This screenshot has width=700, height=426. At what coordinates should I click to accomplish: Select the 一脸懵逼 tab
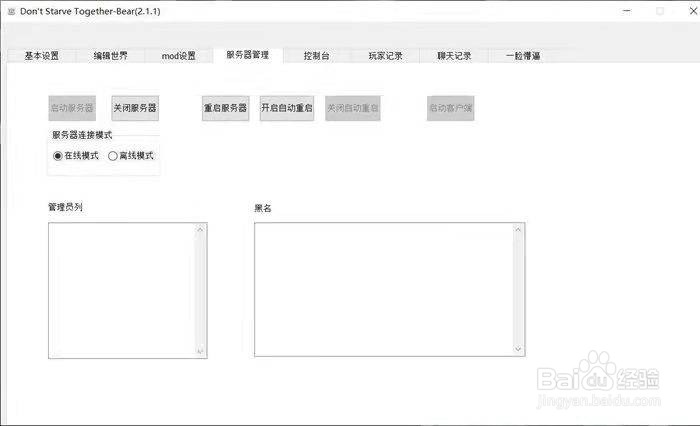click(x=523, y=56)
